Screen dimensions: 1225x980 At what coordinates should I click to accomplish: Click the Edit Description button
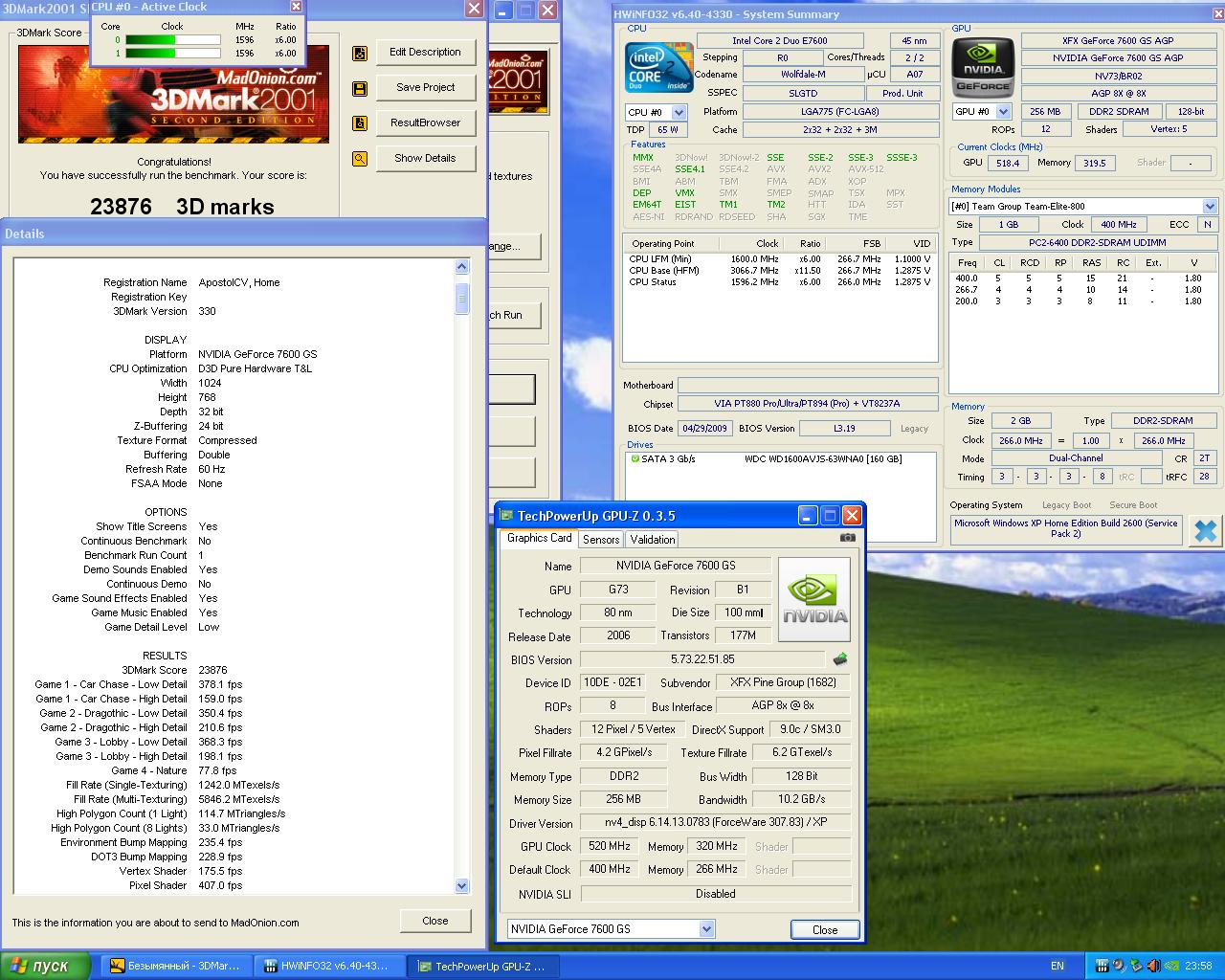tap(425, 53)
